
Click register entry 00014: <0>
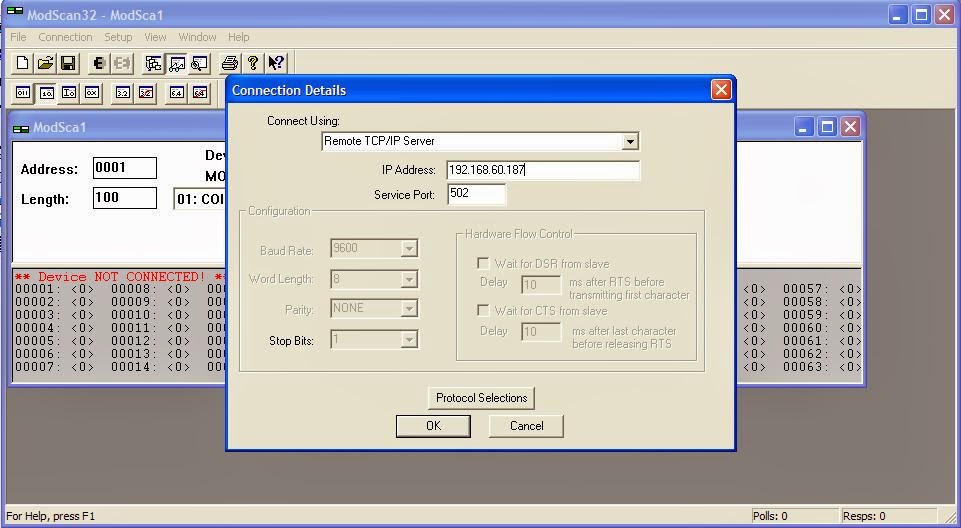(x=151, y=367)
